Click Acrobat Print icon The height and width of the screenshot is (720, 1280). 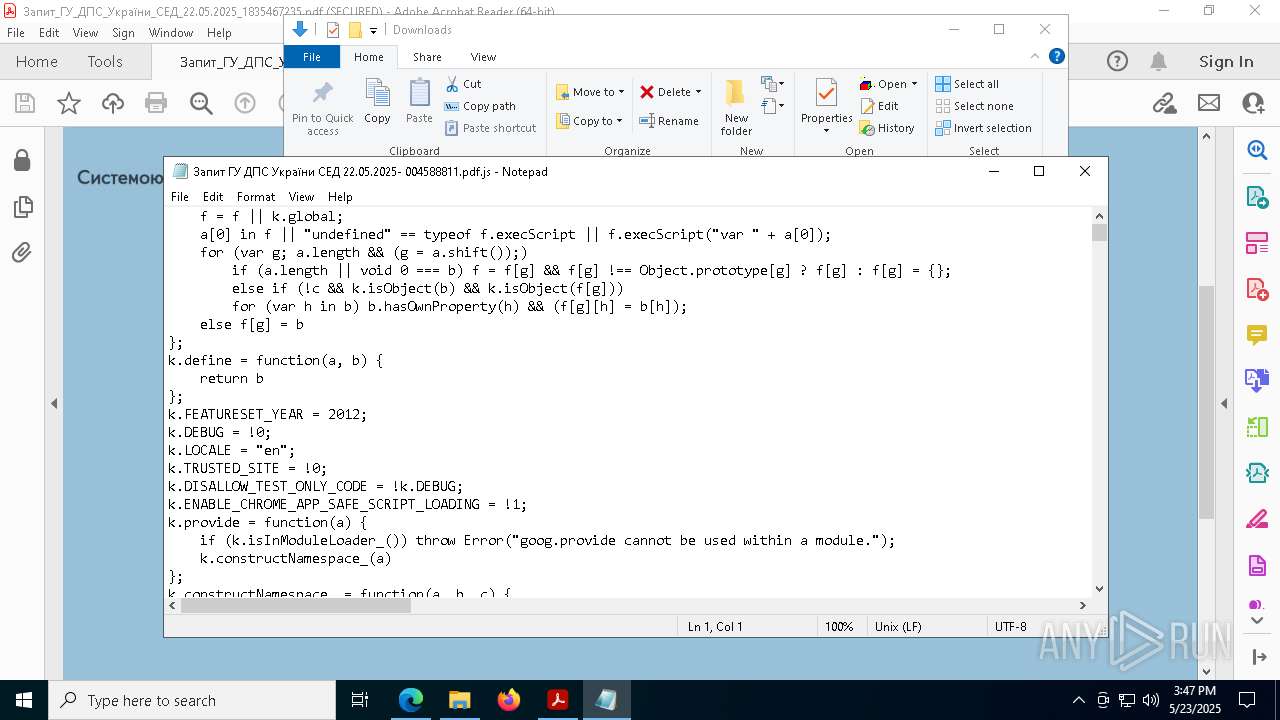click(x=156, y=103)
